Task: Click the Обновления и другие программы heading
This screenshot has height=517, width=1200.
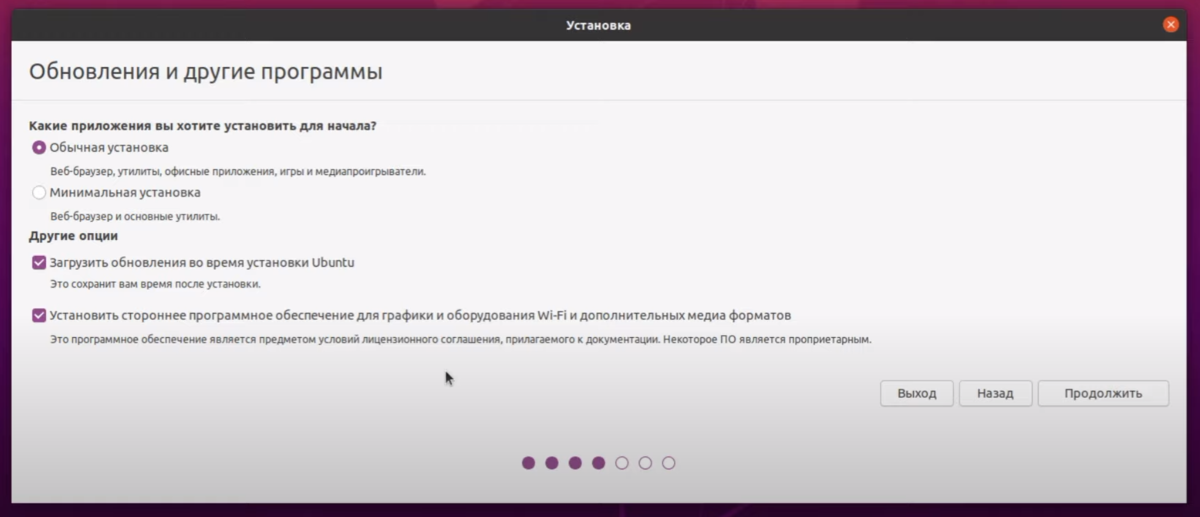Action: click(206, 72)
